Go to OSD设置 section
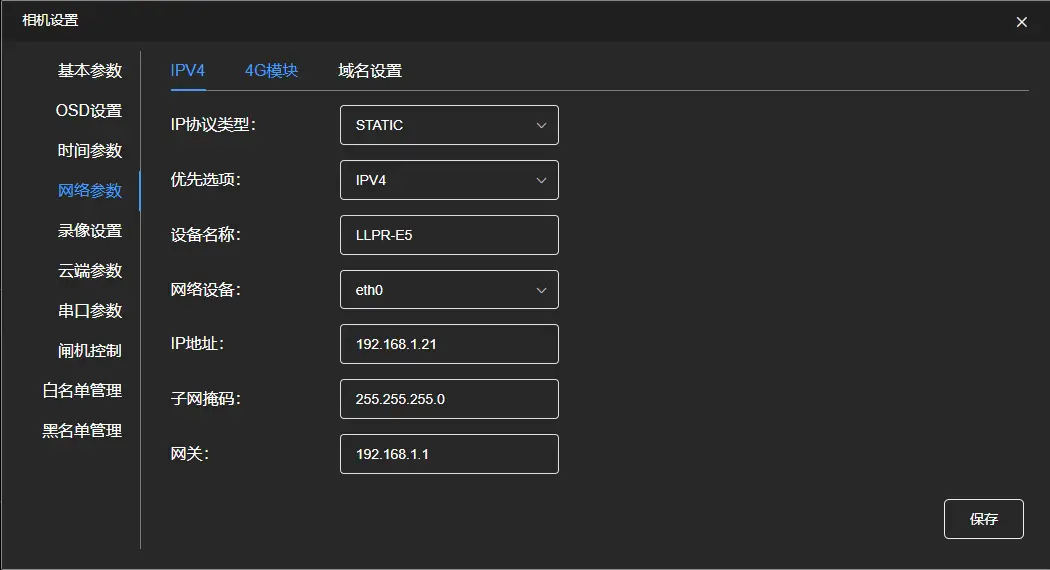This screenshot has height=570, width=1050. point(89,111)
